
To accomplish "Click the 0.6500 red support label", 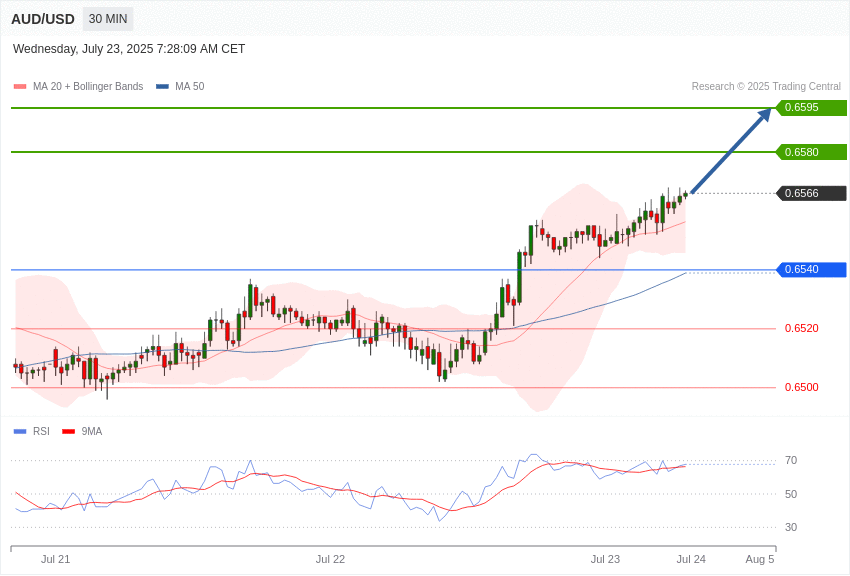I will (802, 387).
